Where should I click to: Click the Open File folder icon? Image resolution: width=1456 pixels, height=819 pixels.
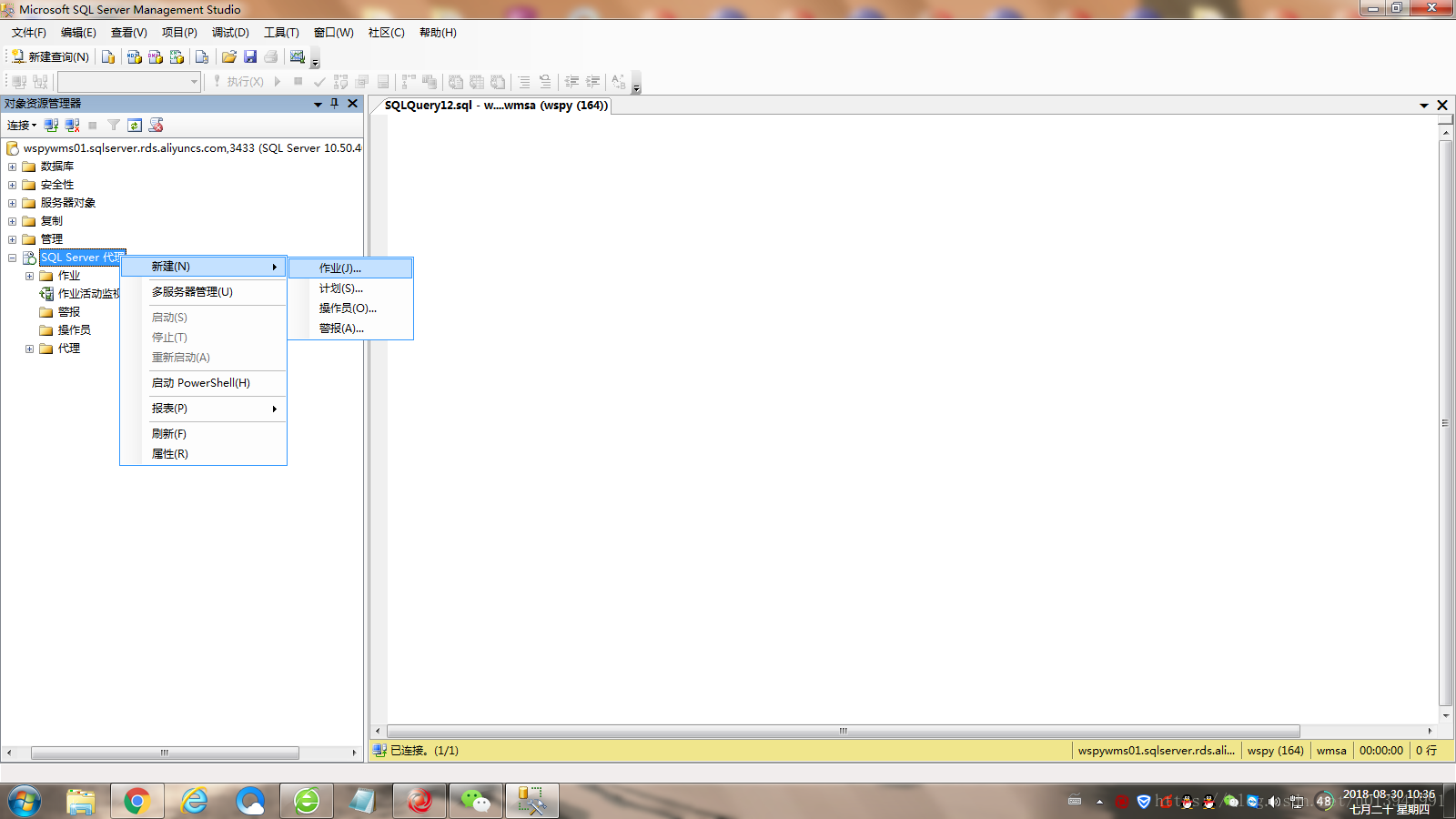coord(229,56)
